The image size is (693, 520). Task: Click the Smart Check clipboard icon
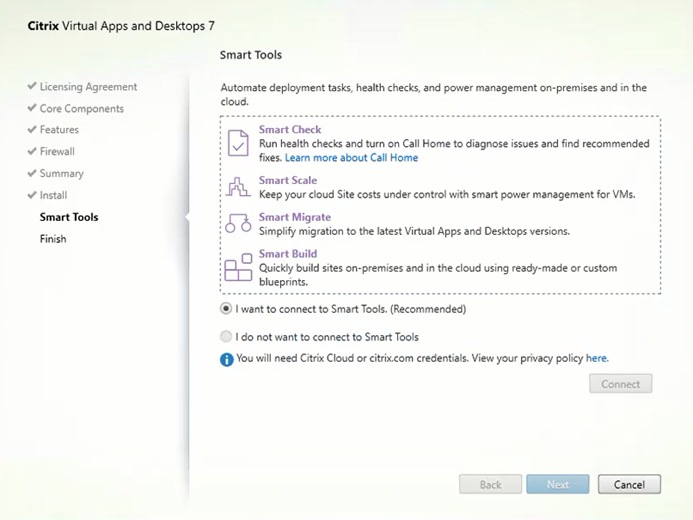point(238,143)
